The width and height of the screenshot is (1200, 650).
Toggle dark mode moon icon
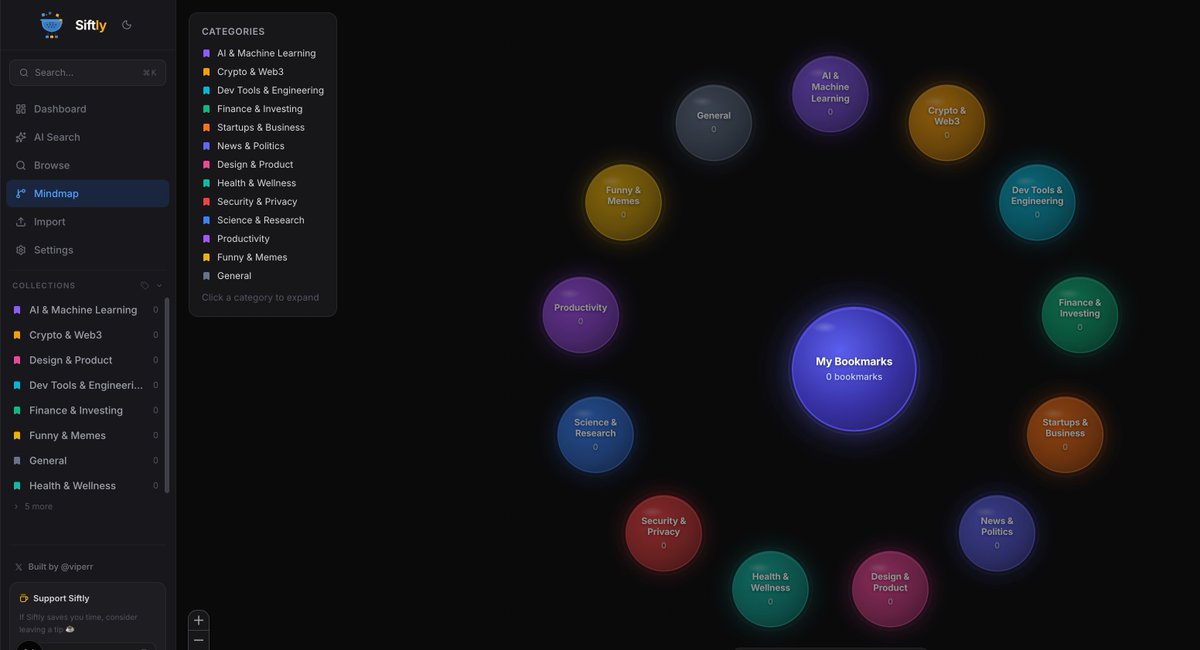click(127, 25)
